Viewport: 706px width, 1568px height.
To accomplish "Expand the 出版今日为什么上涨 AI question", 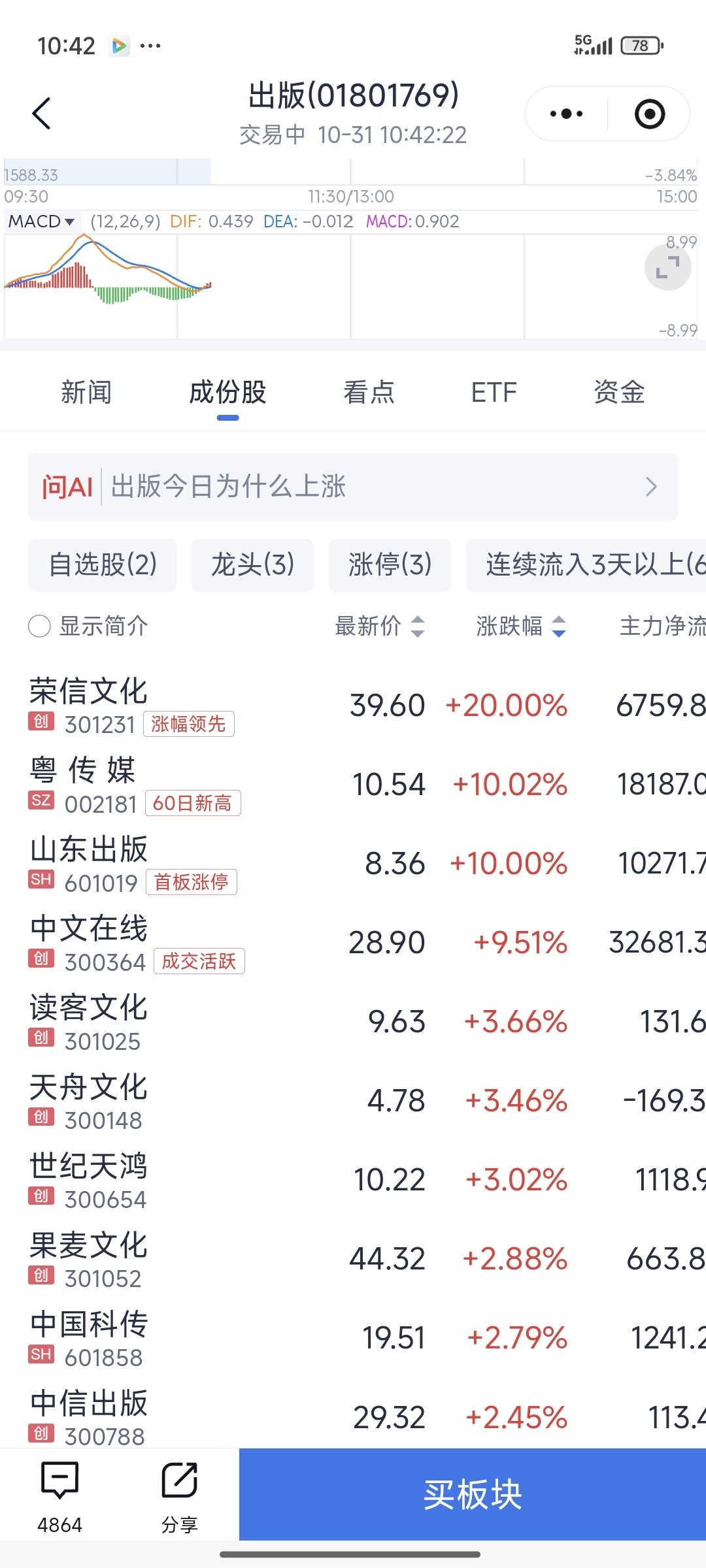I will [353, 487].
